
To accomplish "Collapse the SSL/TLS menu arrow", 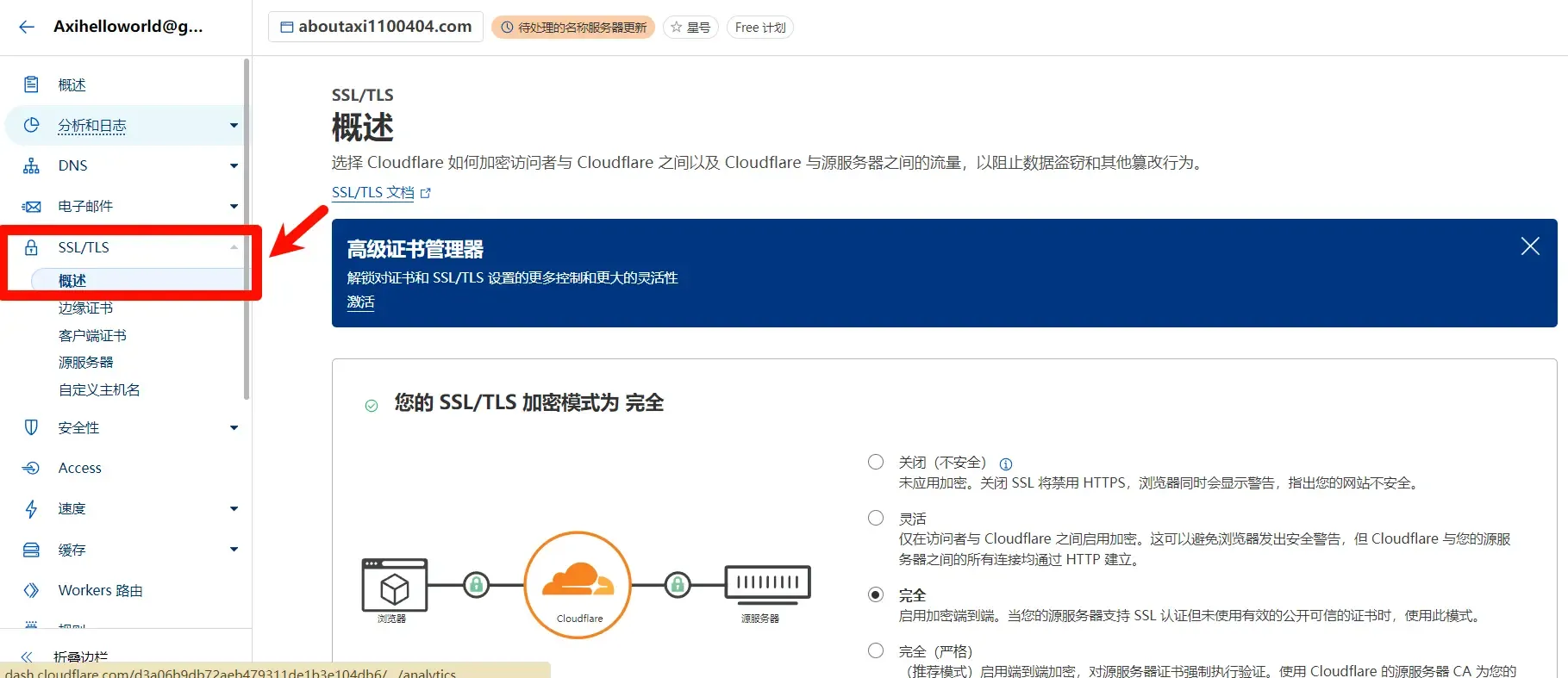I will [234, 247].
